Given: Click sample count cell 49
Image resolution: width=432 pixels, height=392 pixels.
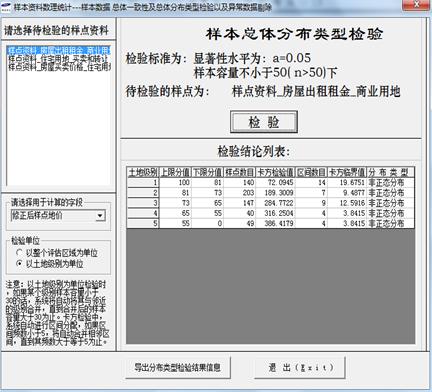Looking at the screenshot, I should pyautogui.click(x=240, y=223).
